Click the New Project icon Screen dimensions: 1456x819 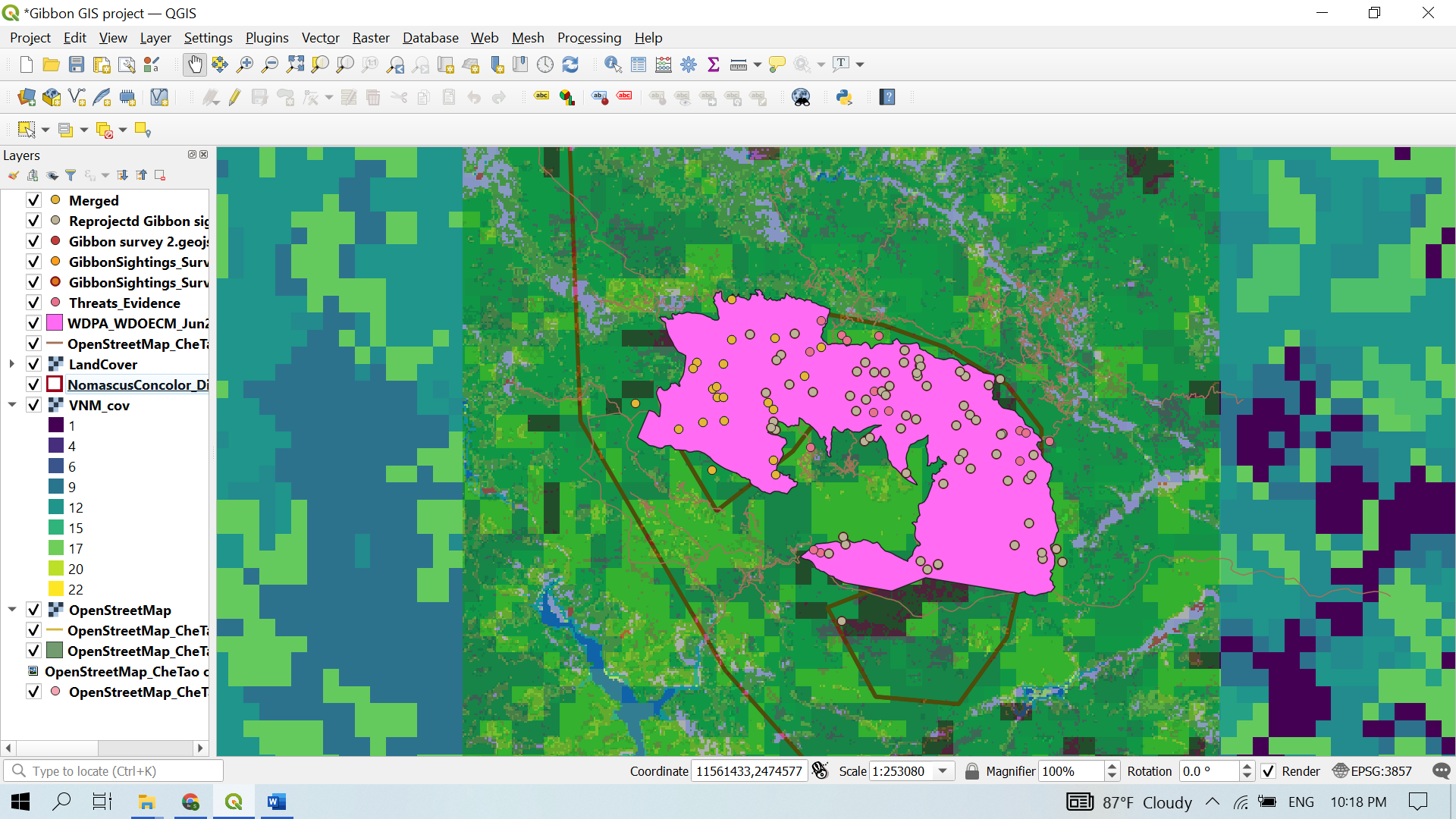pyautogui.click(x=26, y=64)
